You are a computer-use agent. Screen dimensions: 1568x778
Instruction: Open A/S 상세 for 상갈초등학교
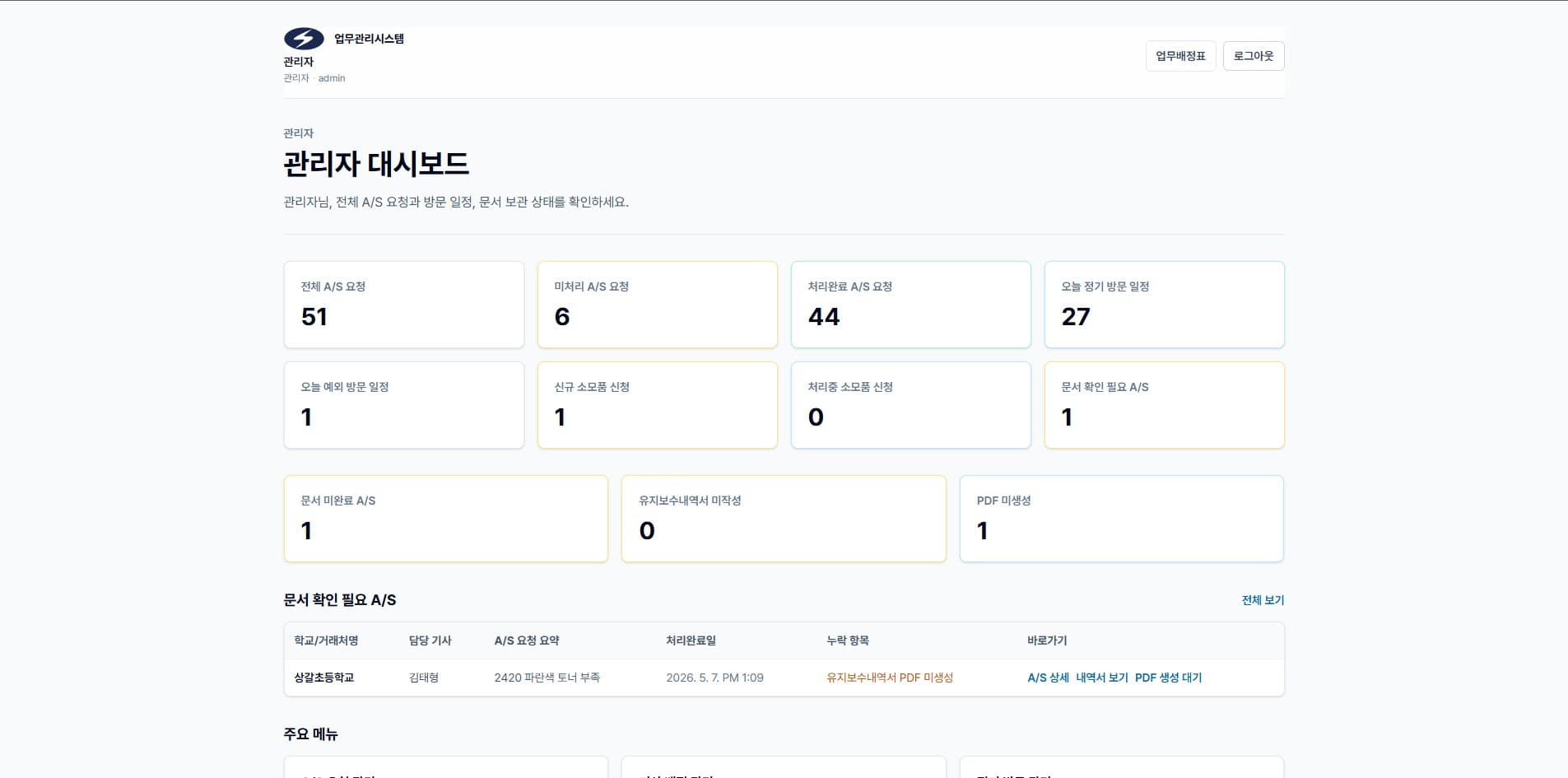click(x=1048, y=678)
